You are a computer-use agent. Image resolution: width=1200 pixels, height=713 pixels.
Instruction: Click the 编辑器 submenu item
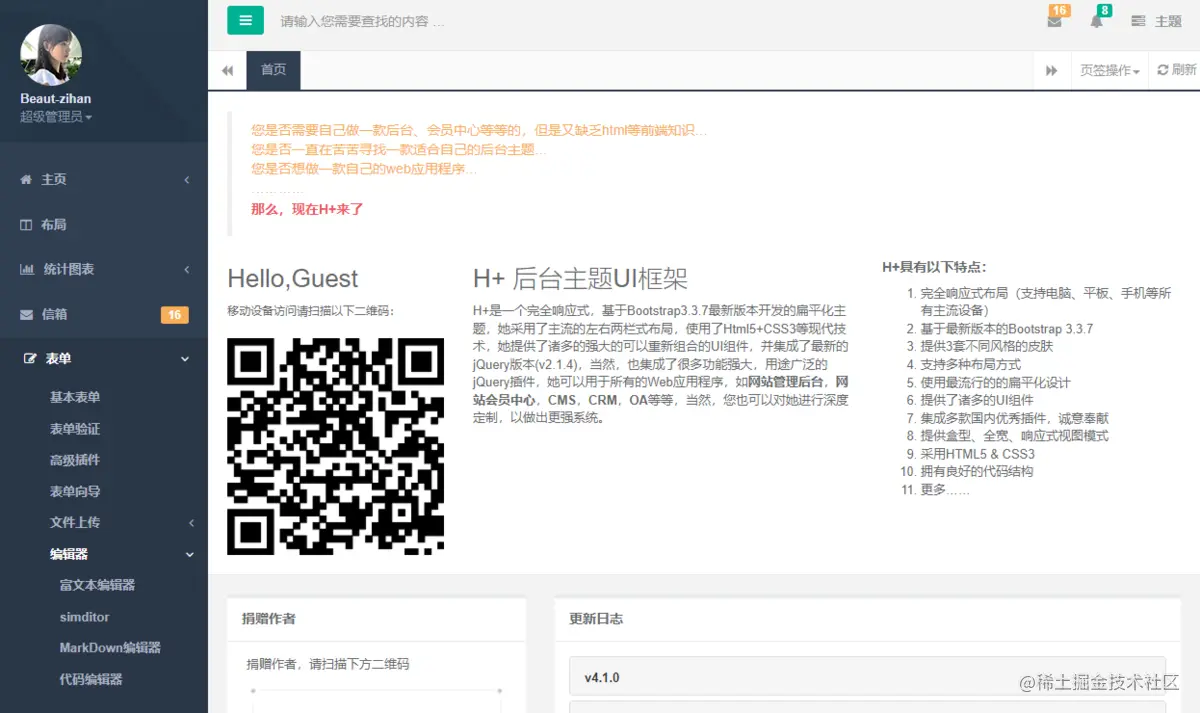click(69, 554)
